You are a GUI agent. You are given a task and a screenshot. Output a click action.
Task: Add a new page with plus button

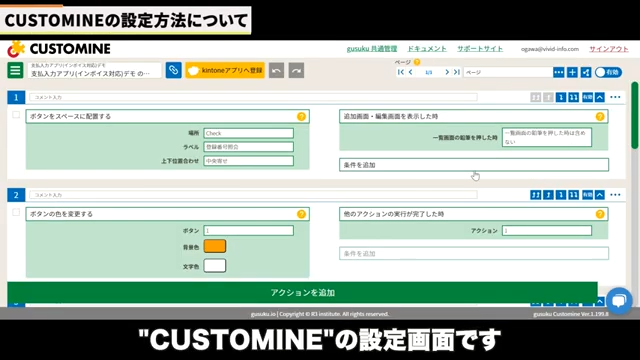[x=572, y=72]
